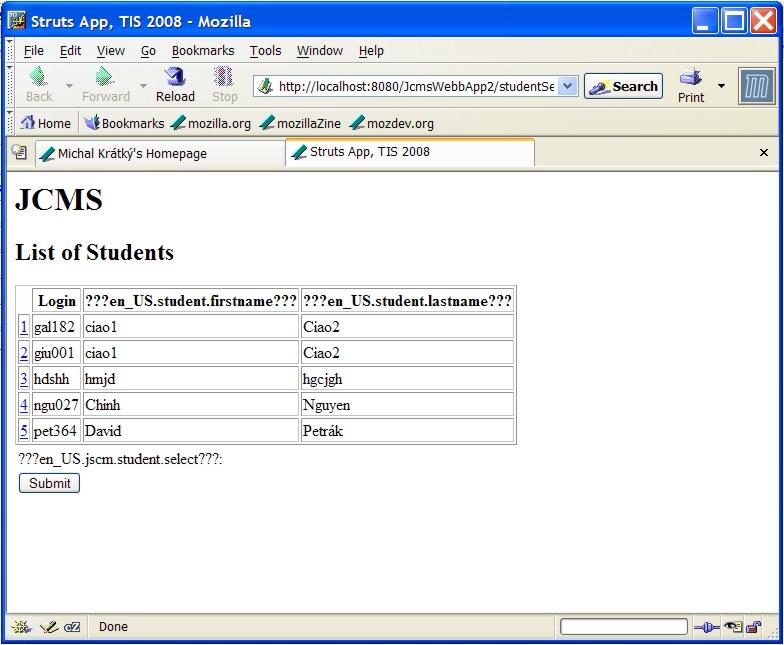
Task: Open the Go menu
Action: point(148,51)
